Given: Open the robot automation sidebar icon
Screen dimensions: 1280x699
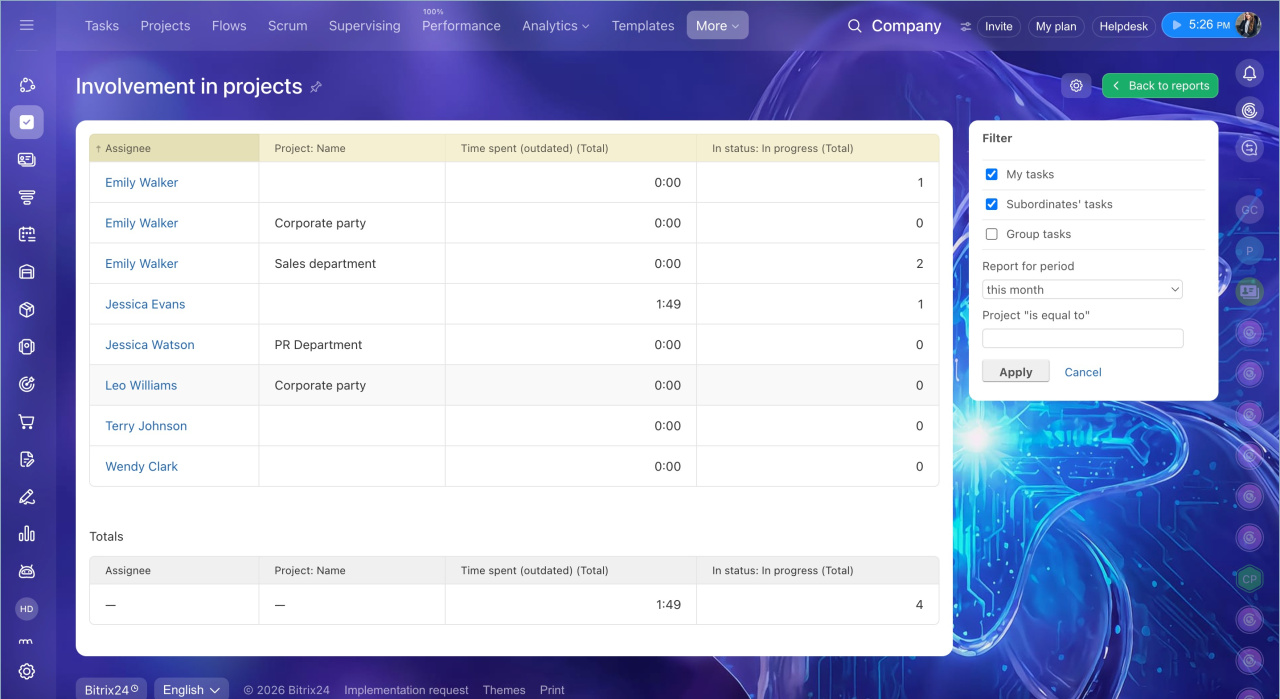Looking at the screenshot, I should [x=27, y=572].
